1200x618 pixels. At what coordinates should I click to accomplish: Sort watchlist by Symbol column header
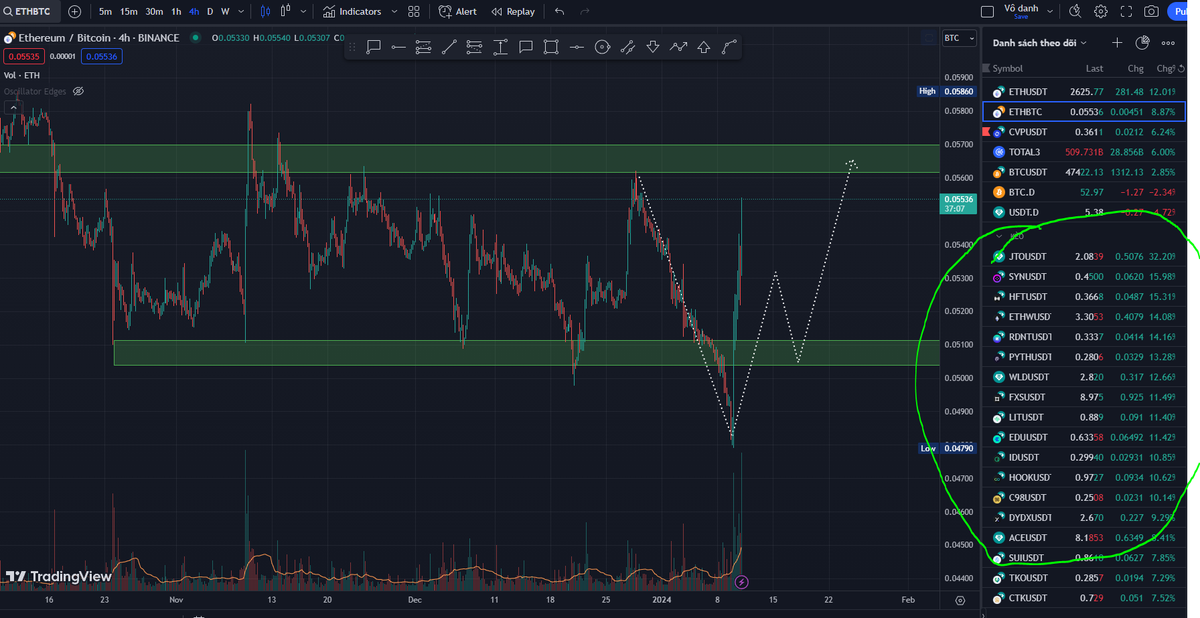point(1007,69)
